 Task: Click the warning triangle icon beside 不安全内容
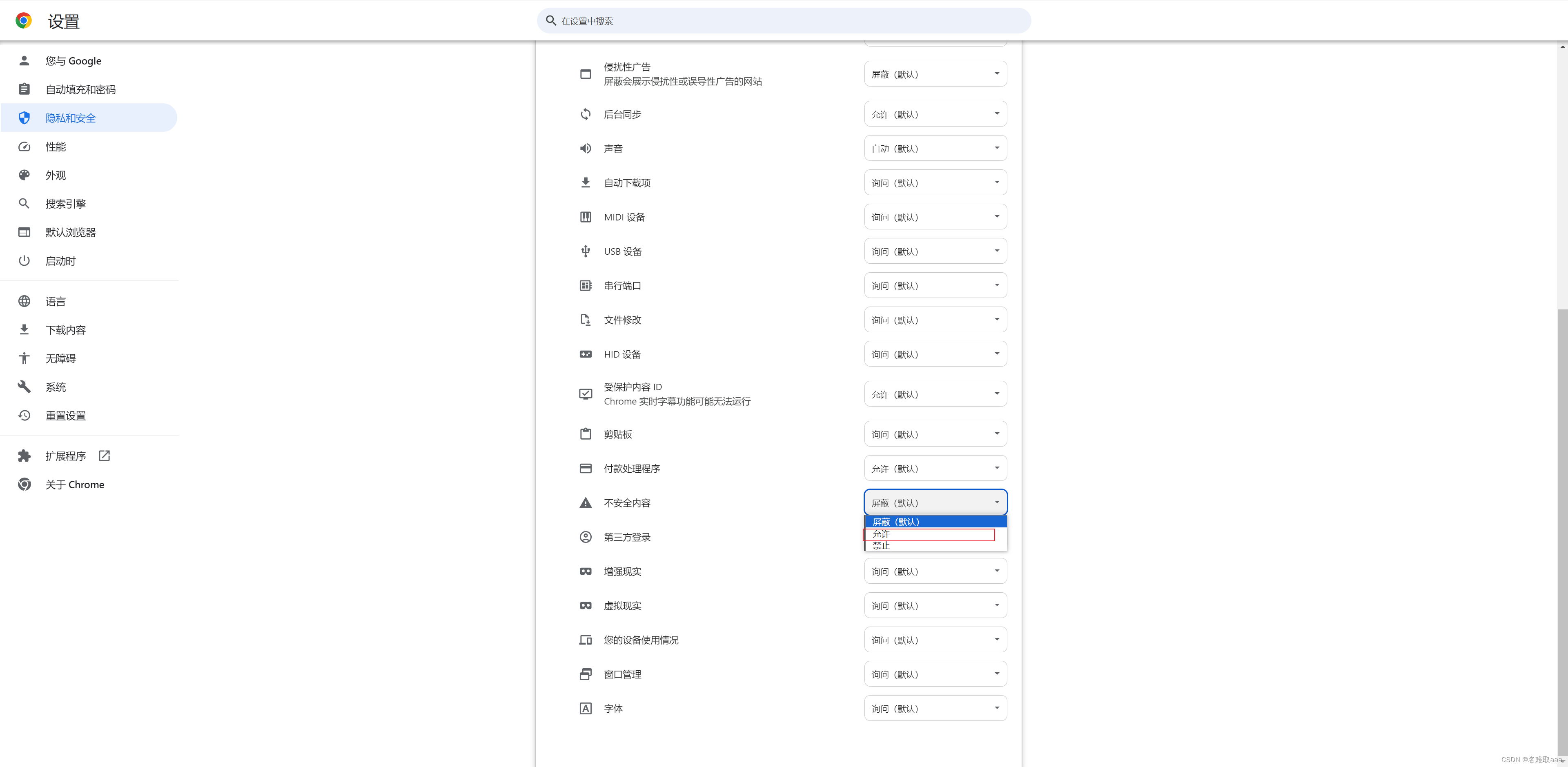(x=586, y=503)
